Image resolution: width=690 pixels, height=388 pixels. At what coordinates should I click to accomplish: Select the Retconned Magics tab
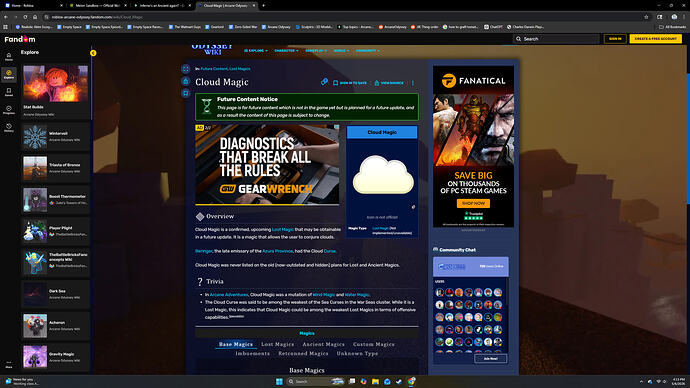point(303,353)
